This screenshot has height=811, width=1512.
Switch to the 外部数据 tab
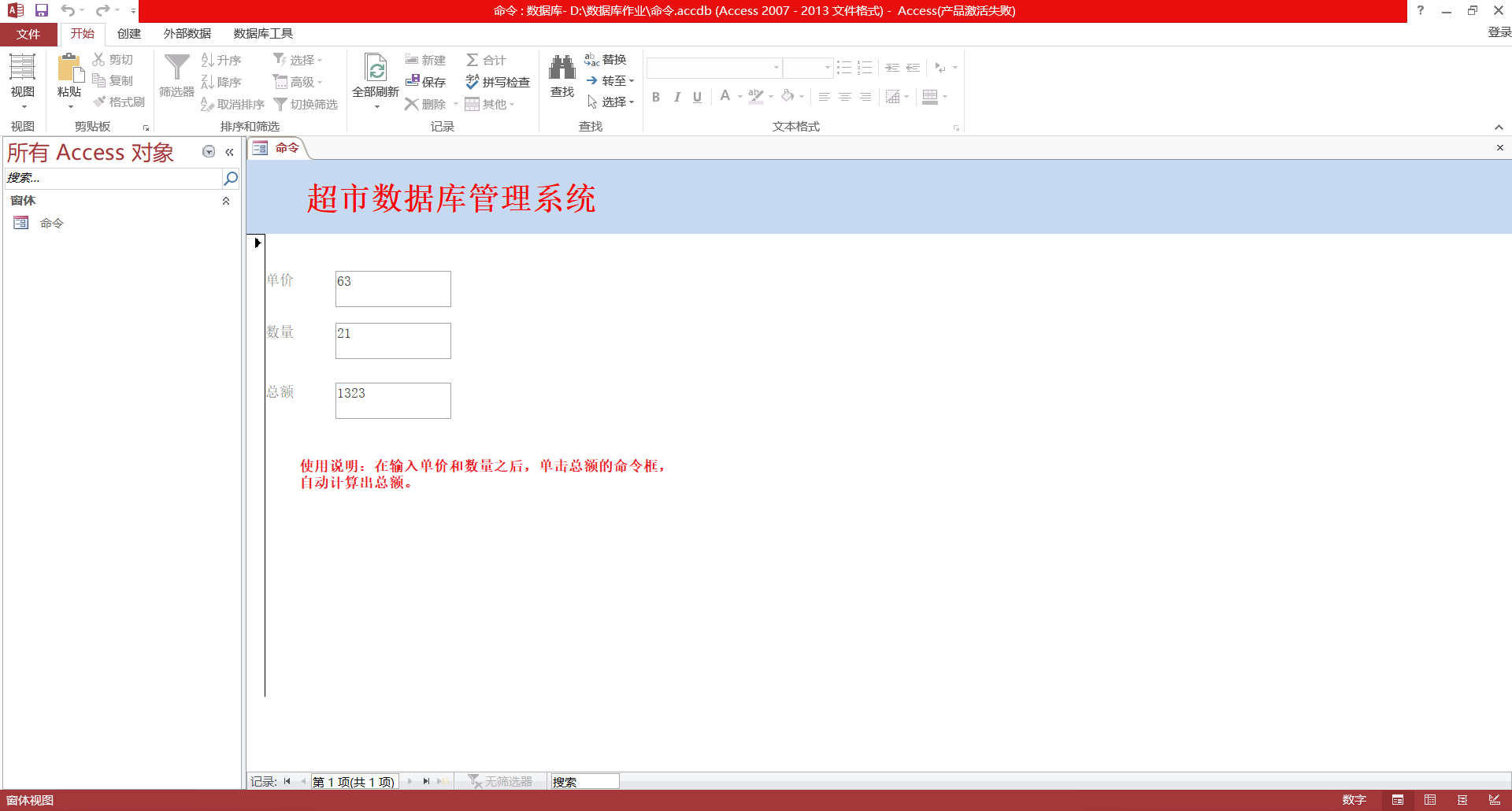(x=187, y=34)
